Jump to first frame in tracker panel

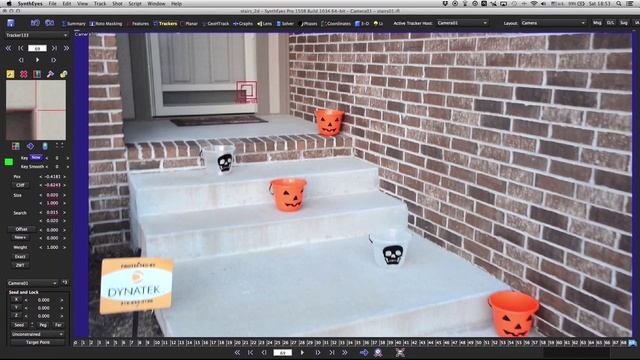[8, 48]
